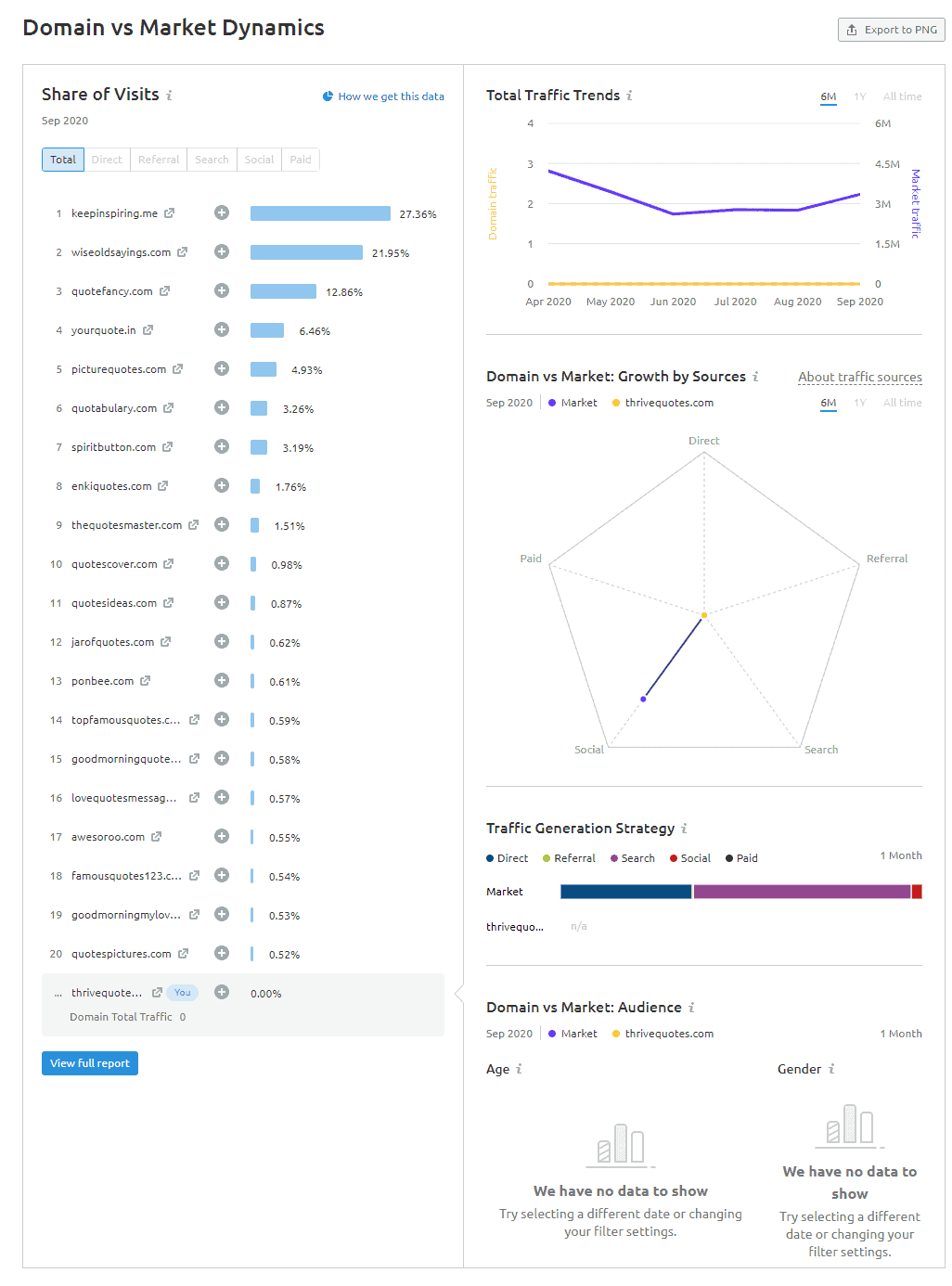Toggle thrivequotes.com legend in Growth by Sources
Screen dimensions: 952x1286
(663, 403)
